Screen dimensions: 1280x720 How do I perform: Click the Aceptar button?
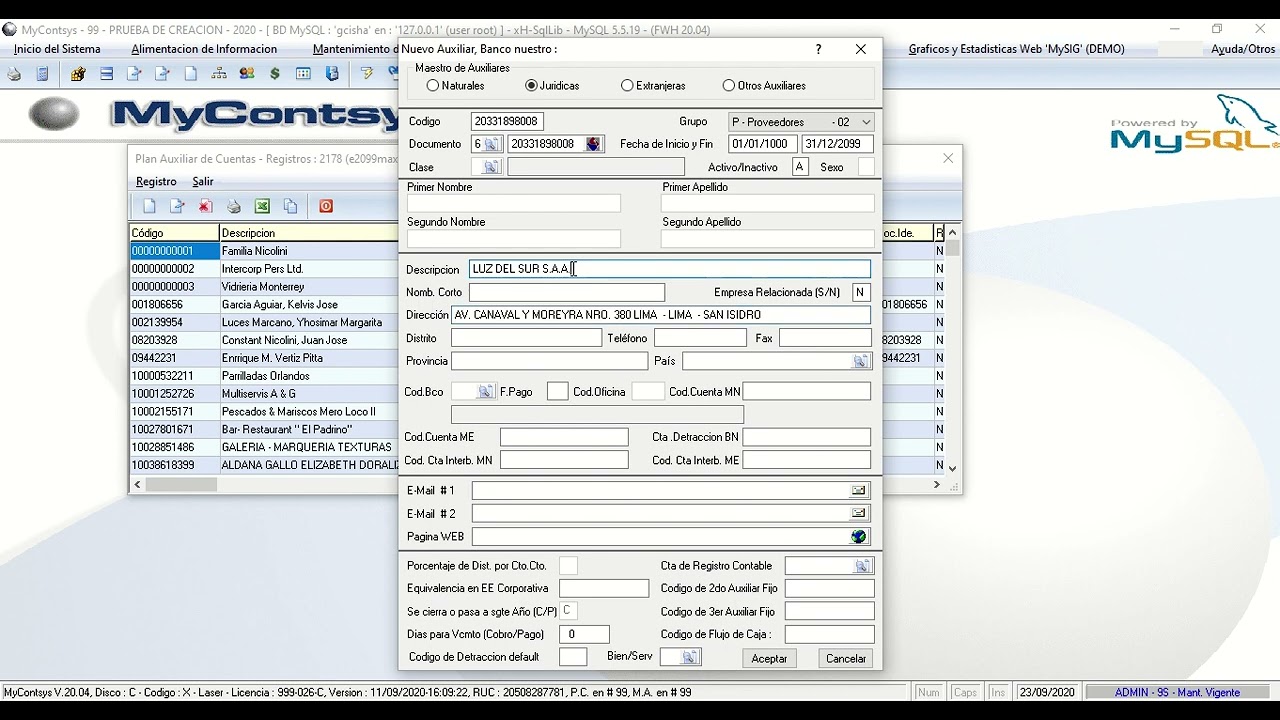click(x=769, y=658)
